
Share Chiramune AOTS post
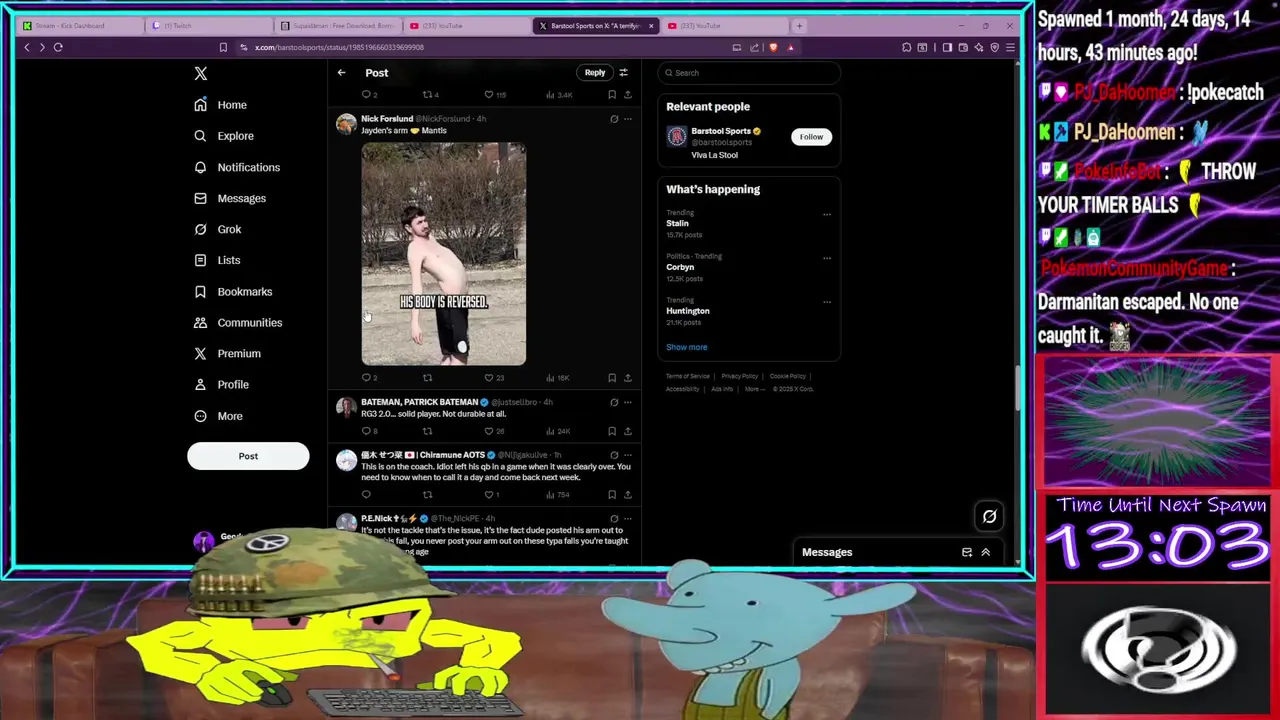point(627,495)
